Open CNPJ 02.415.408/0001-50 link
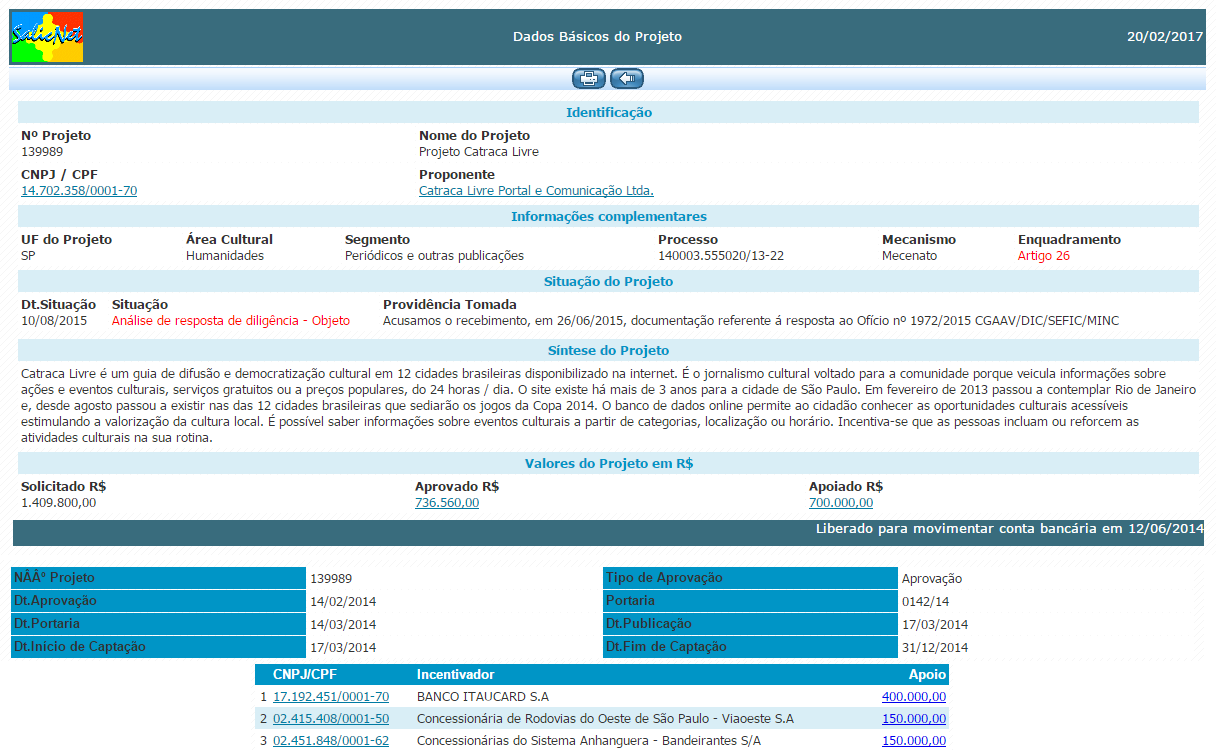This screenshot has width=1216, height=750. 331,718
